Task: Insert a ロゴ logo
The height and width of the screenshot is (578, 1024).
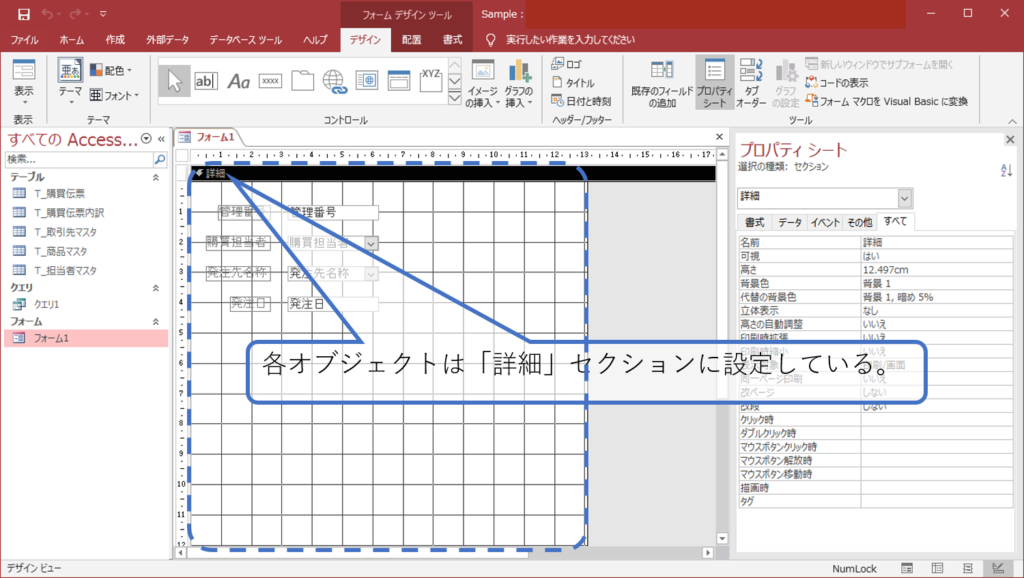Action: point(566,64)
